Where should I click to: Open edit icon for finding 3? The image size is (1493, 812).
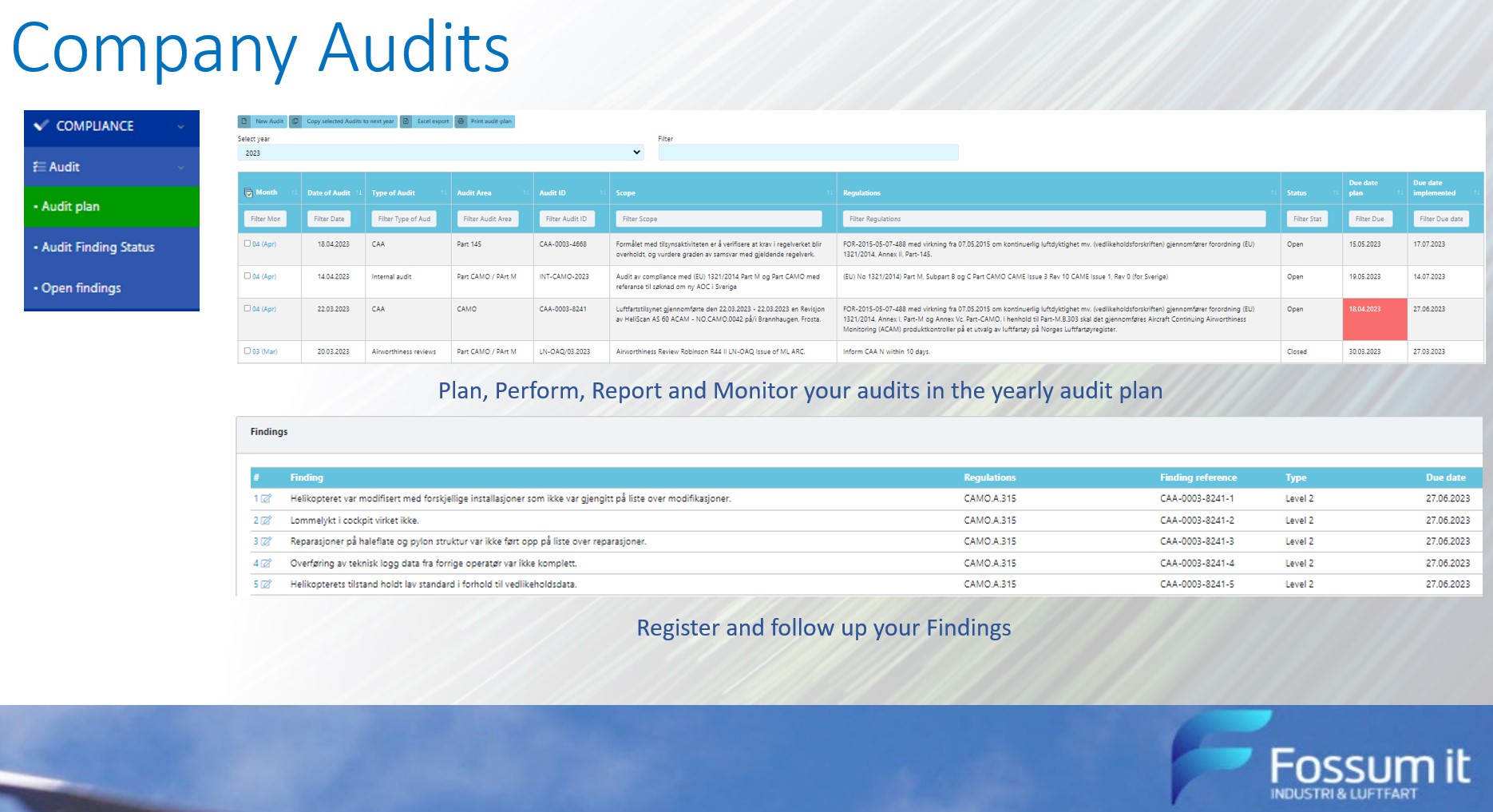click(x=266, y=541)
